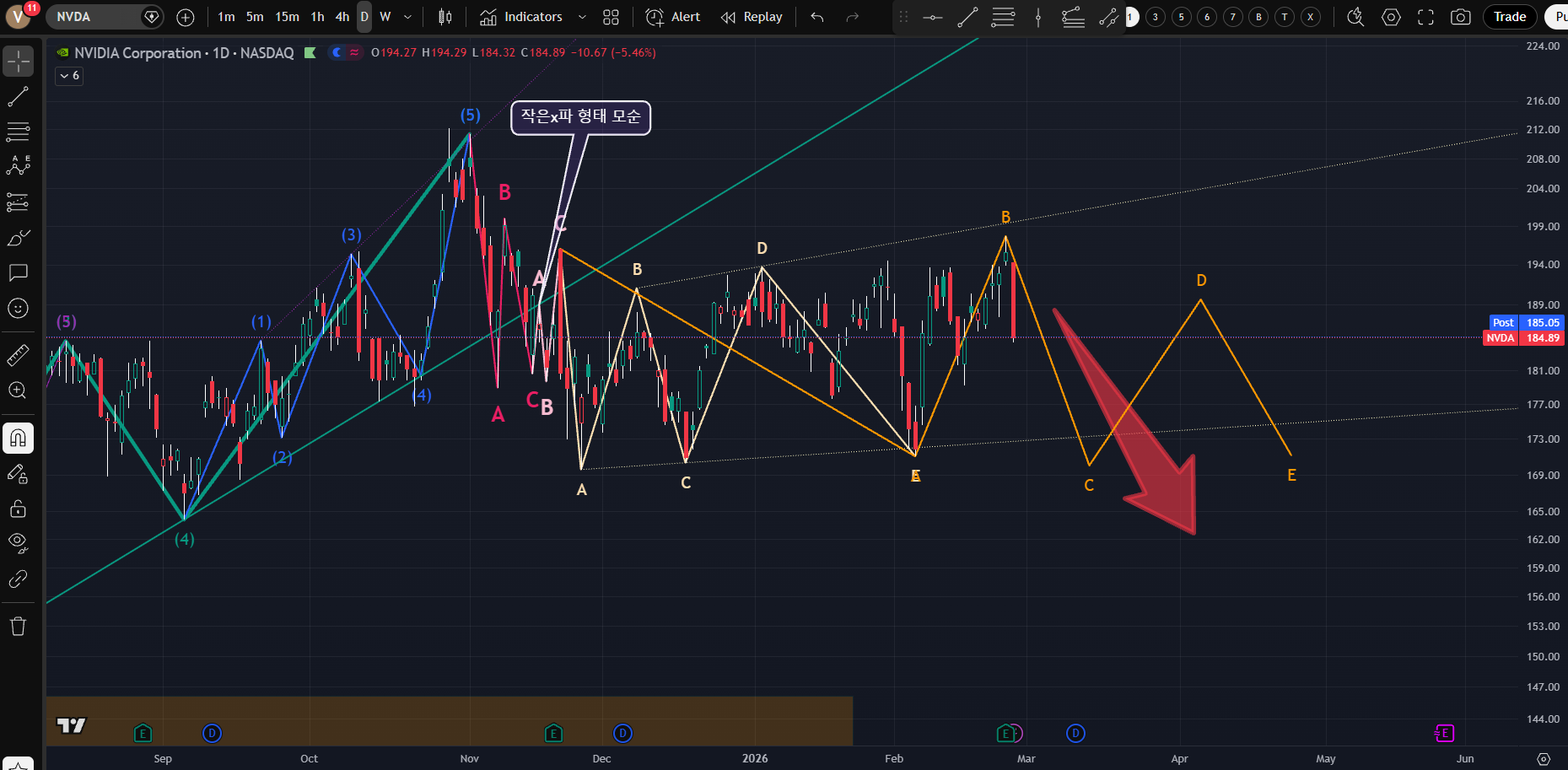Click the Trade button
This screenshot has width=1568, height=770.
coord(1509,17)
